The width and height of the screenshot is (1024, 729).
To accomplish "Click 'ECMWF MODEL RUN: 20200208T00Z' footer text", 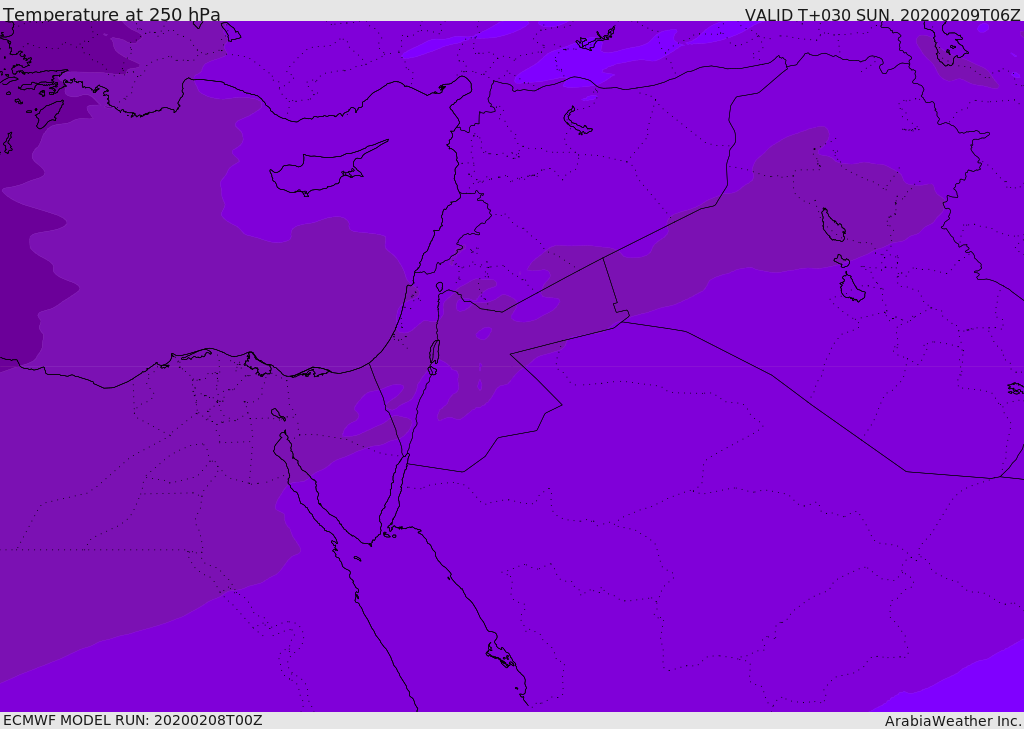I will (133, 720).
